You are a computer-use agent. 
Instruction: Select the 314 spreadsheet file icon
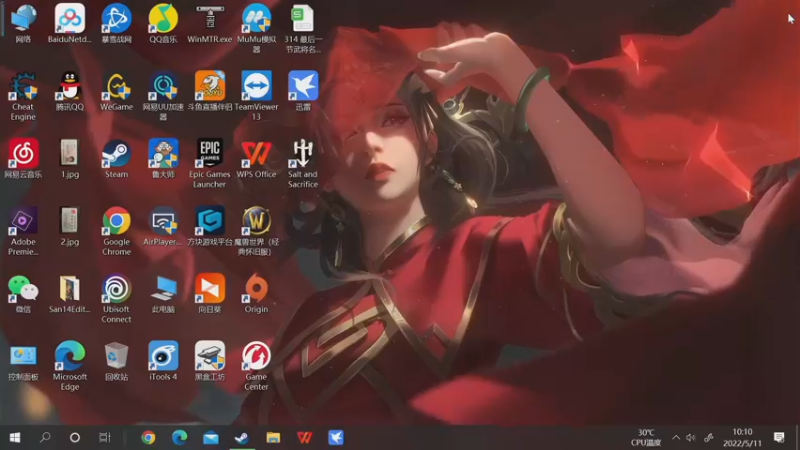[303, 28]
